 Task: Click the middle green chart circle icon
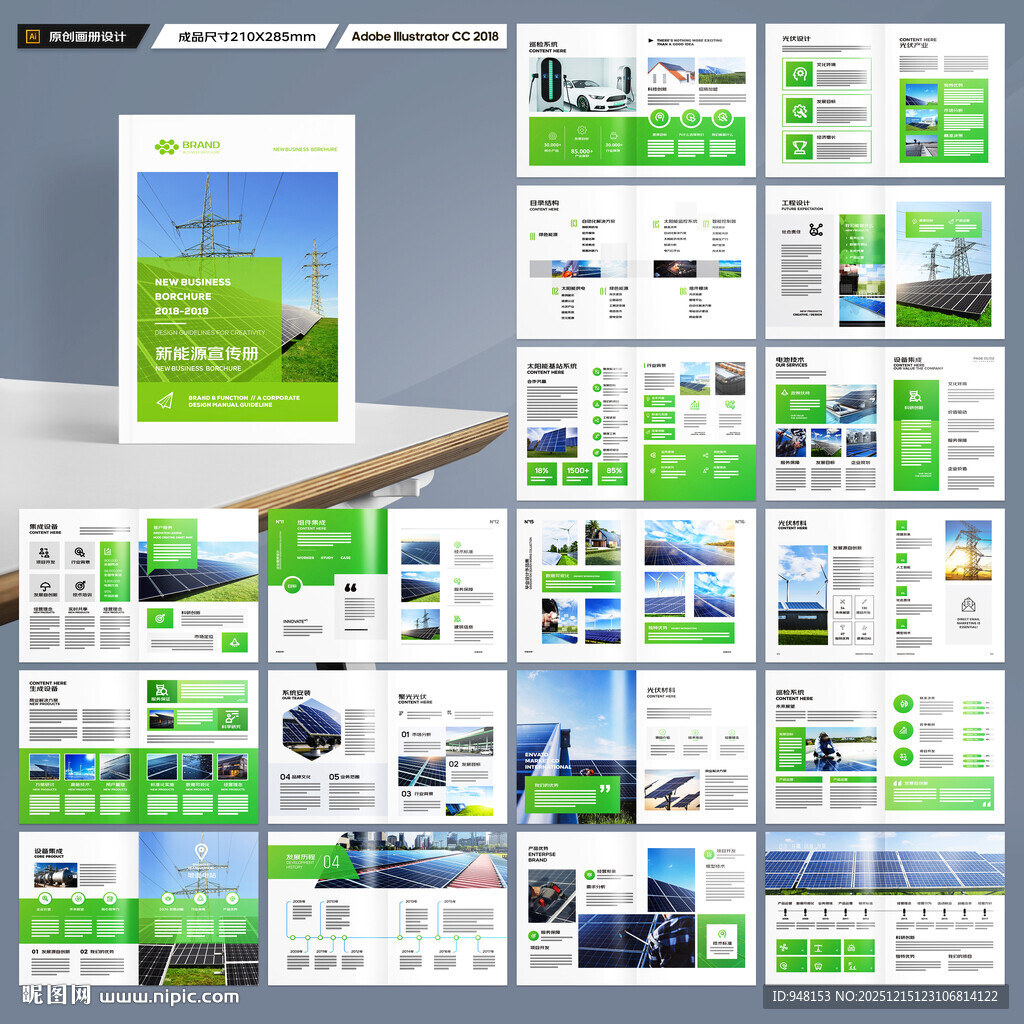click(x=903, y=730)
